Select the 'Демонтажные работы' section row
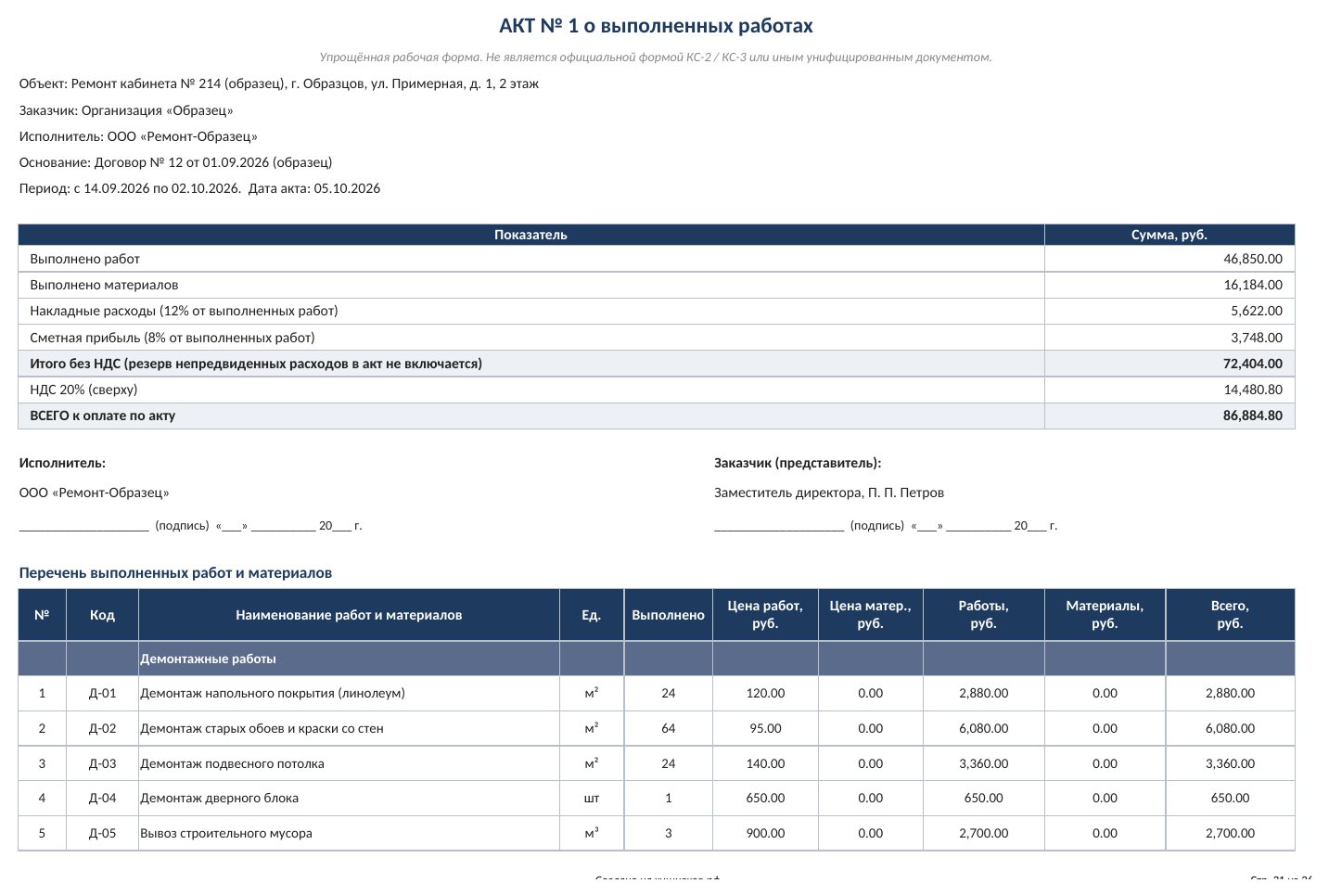The height and width of the screenshot is (896, 1329). [656, 659]
